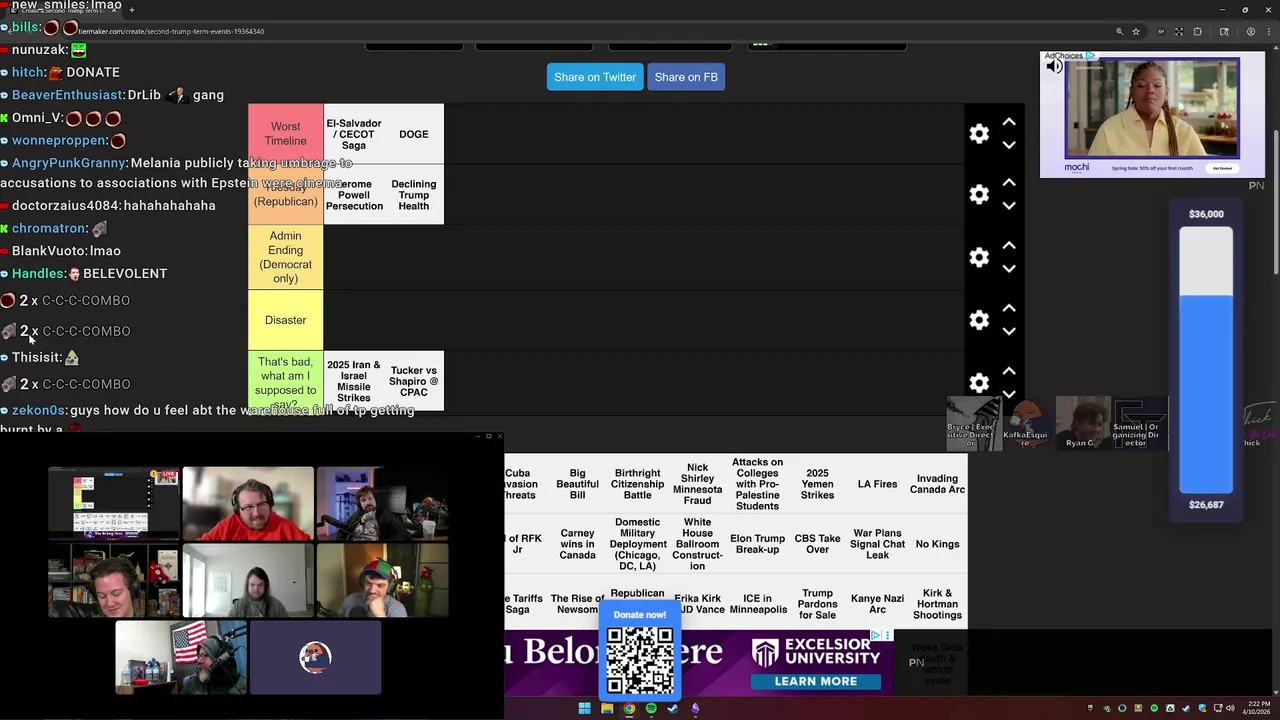Select El-Salvador / CECOT Saga tile
Image resolution: width=1280 pixels, height=720 pixels.
click(x=354, y=134)
